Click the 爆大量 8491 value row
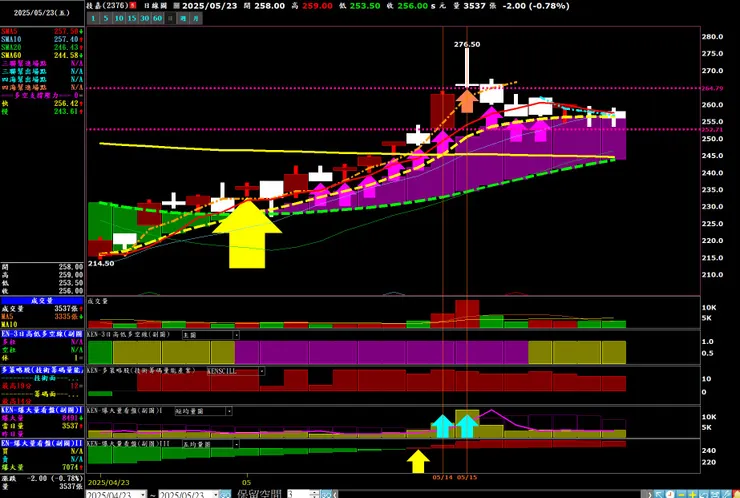 tap(42, 418)
